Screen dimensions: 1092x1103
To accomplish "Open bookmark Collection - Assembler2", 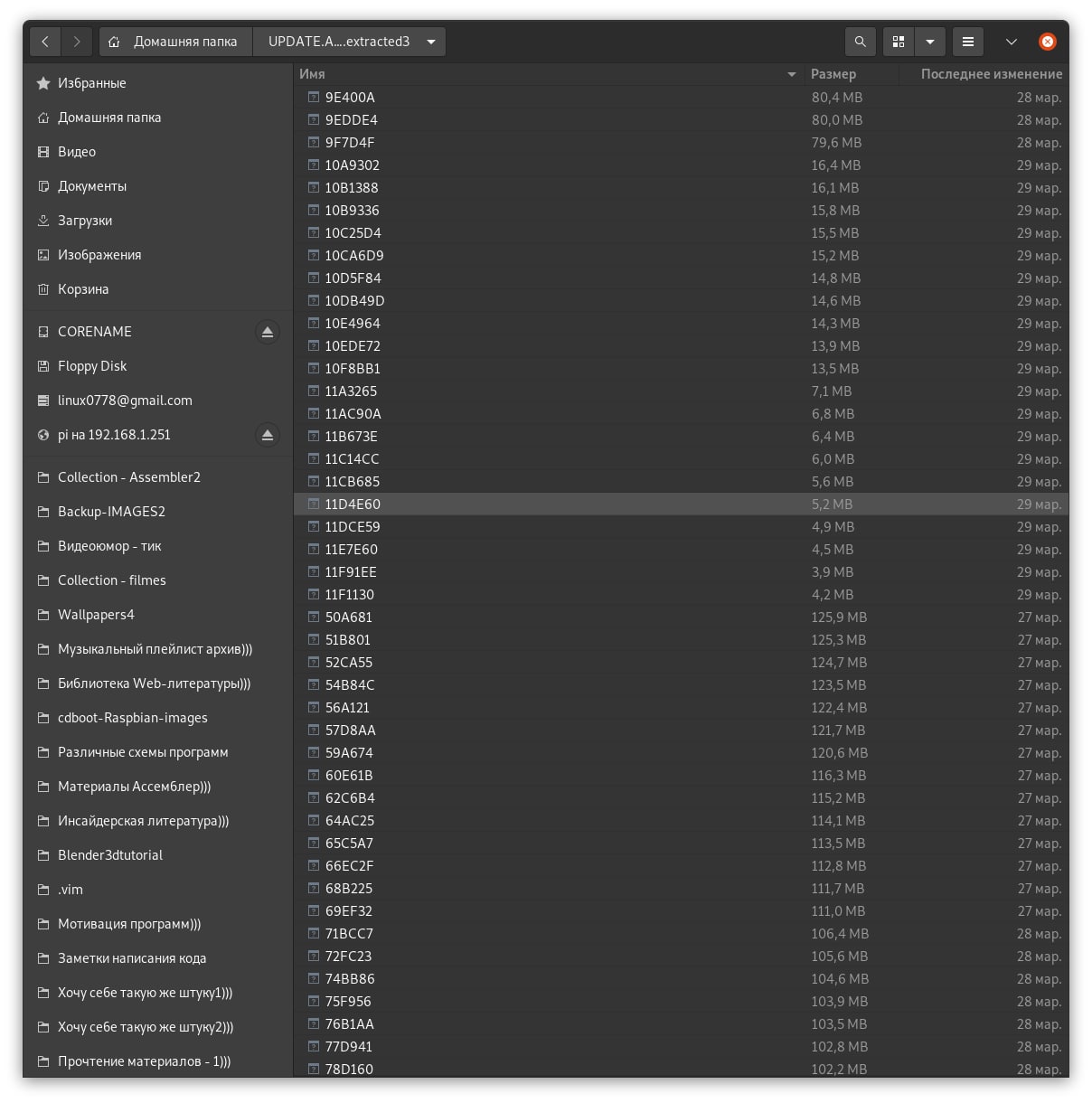I will (158, 477).
